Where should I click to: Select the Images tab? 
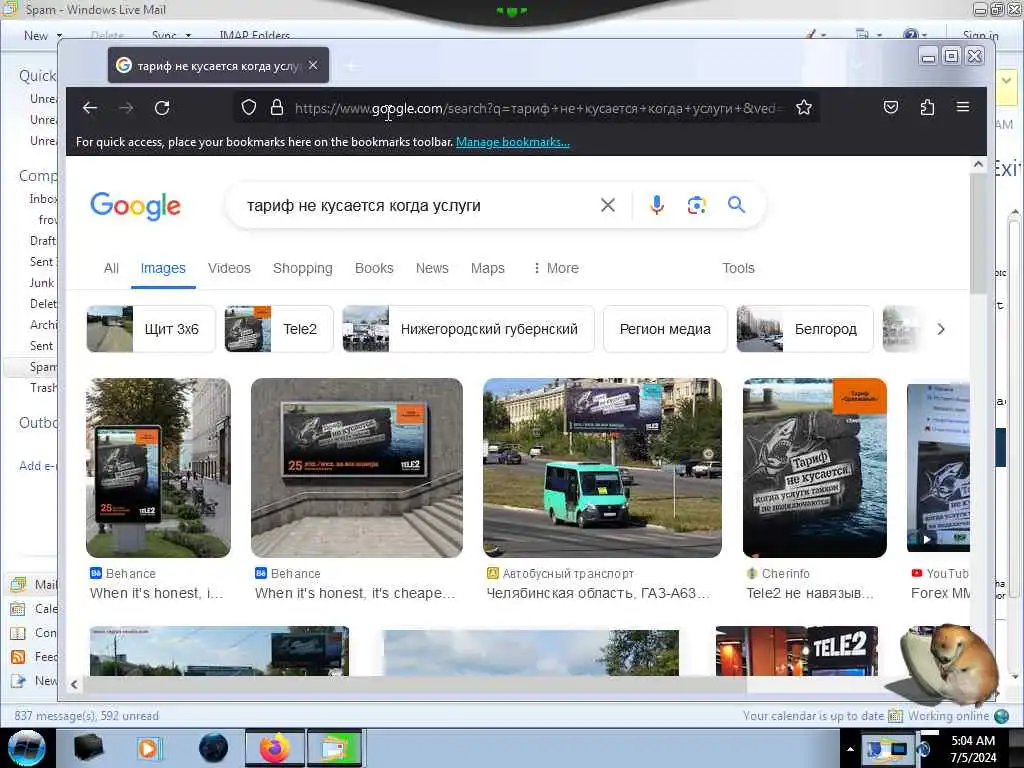(163, 268)
